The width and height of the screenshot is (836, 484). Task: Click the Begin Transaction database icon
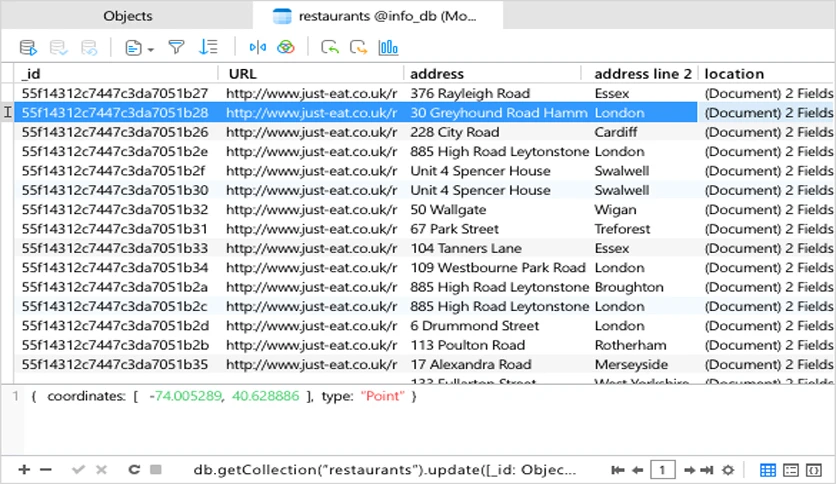tap(28, 48)
